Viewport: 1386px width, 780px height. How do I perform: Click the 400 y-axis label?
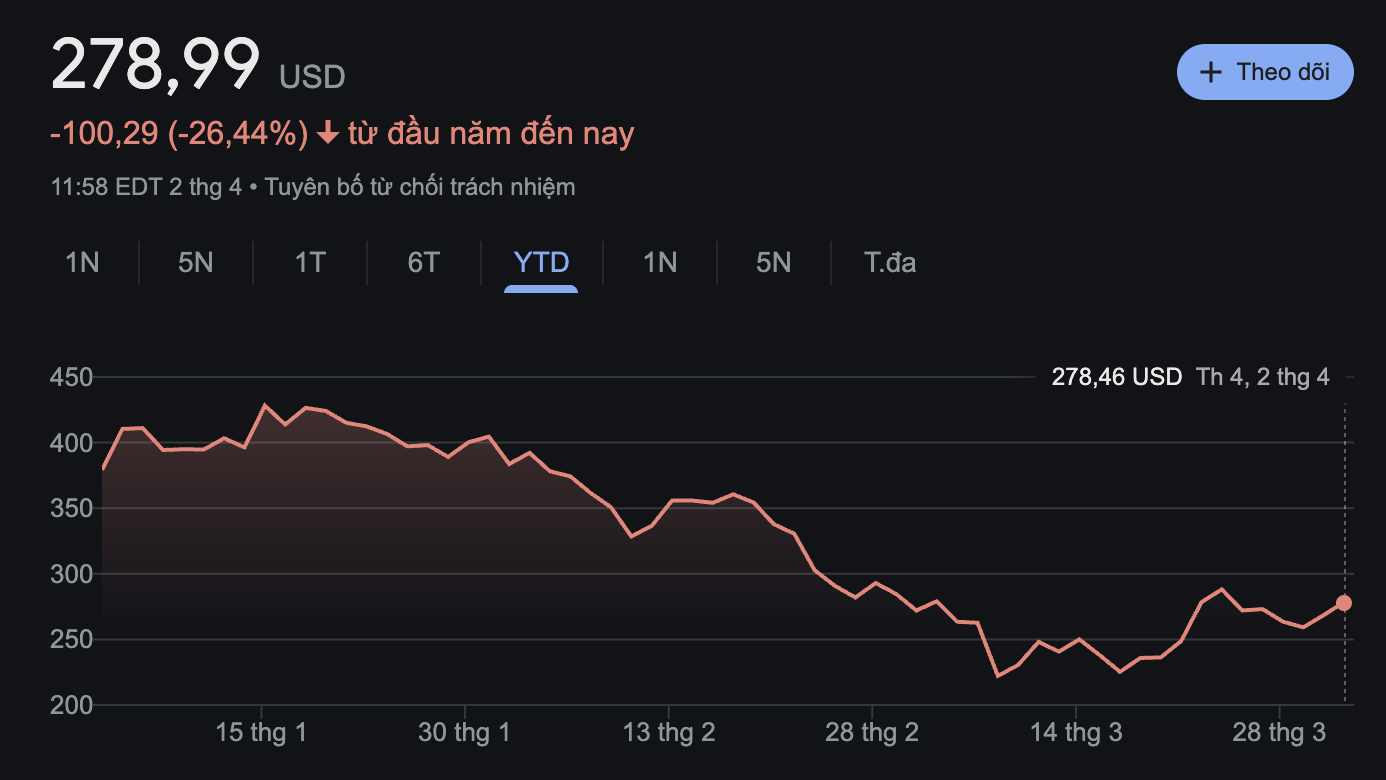coord(71,443)
